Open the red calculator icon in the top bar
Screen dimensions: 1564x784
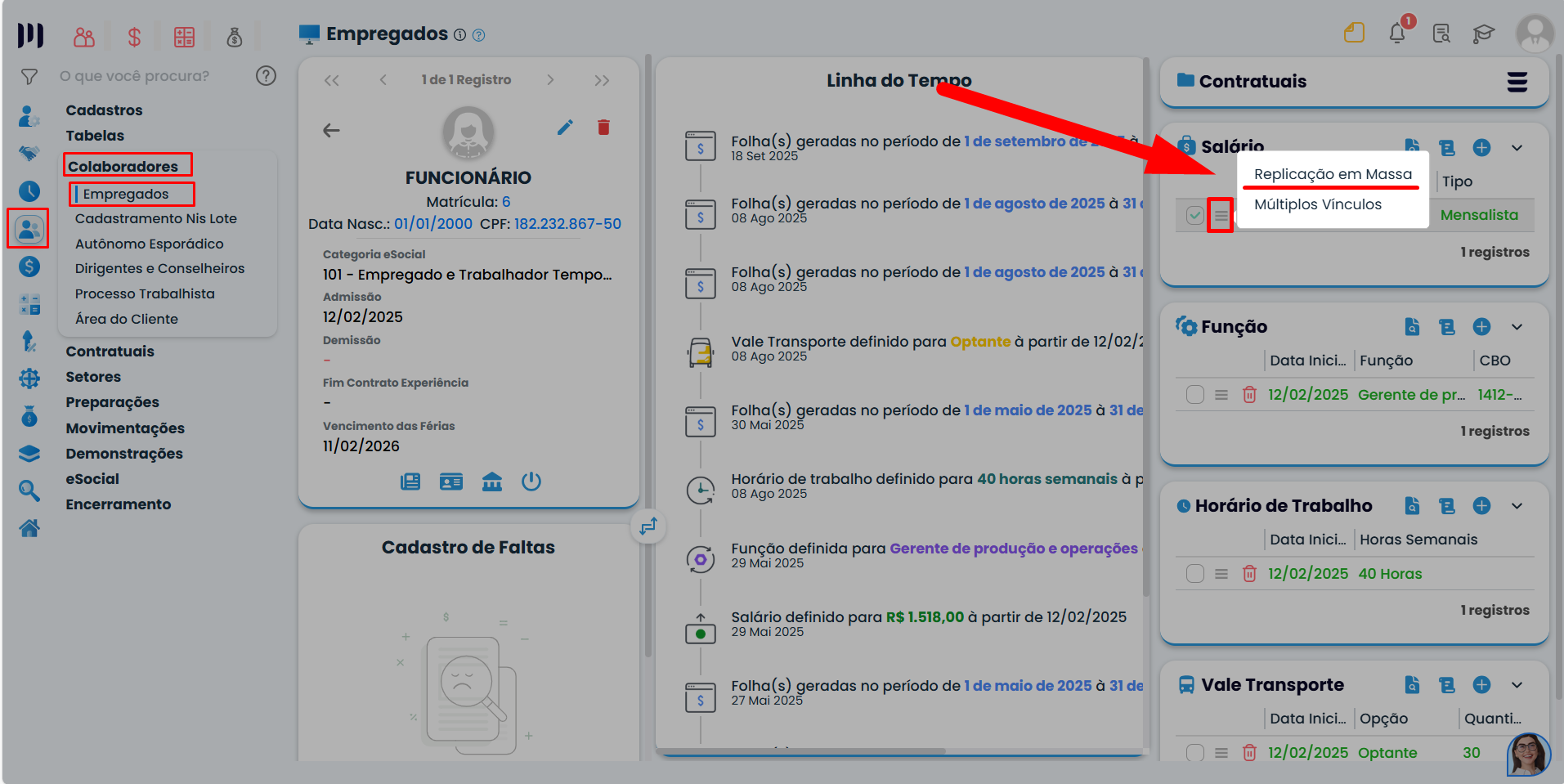click(x=184, y=37)
